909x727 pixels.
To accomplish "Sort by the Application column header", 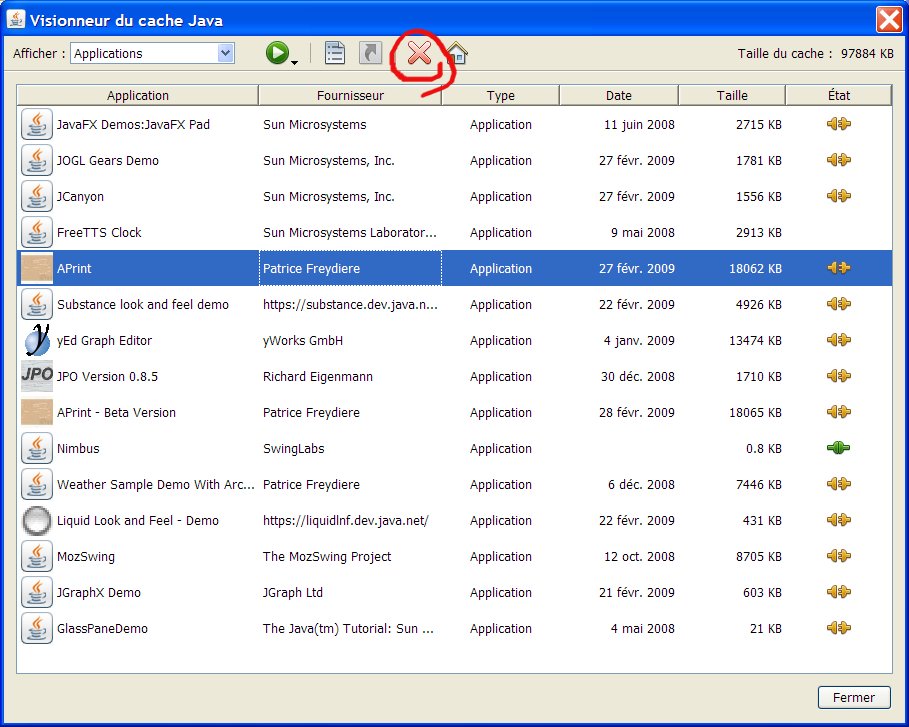I will pyautogui.click(x=137, y=95).
